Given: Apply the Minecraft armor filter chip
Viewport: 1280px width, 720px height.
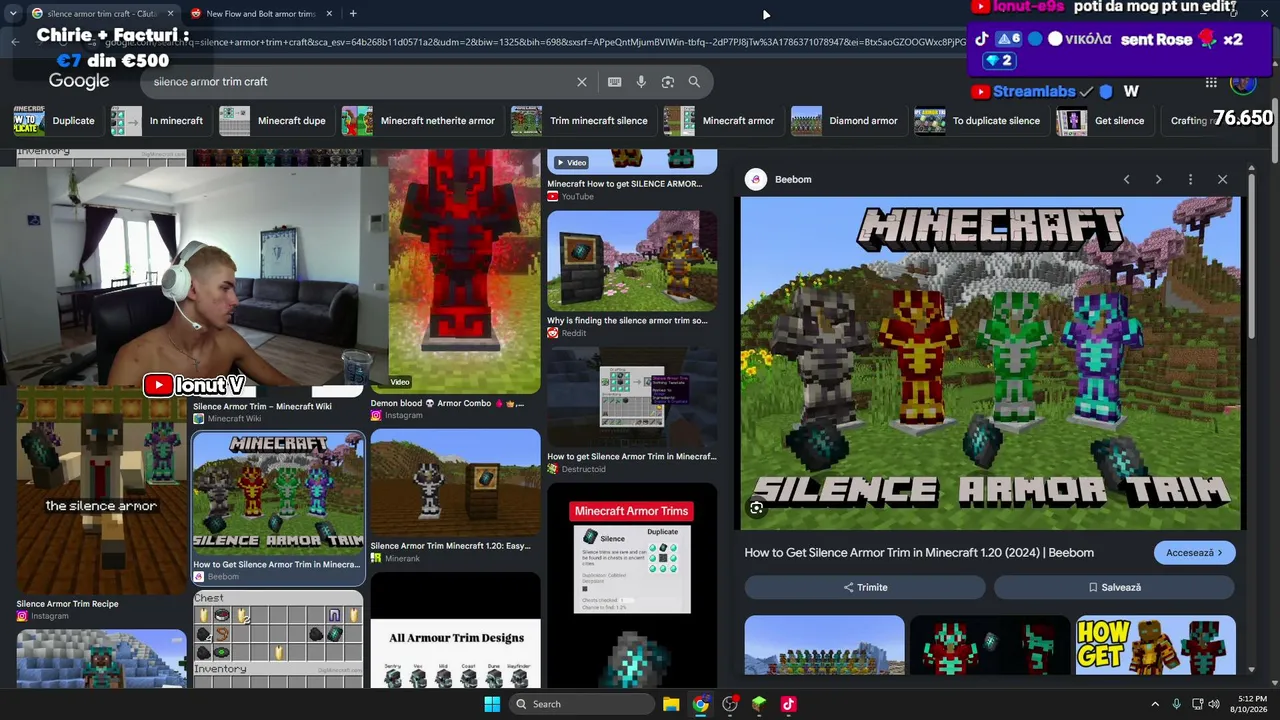Looking at the screenshot, I should pyautogui.click(x=721, y=121).
